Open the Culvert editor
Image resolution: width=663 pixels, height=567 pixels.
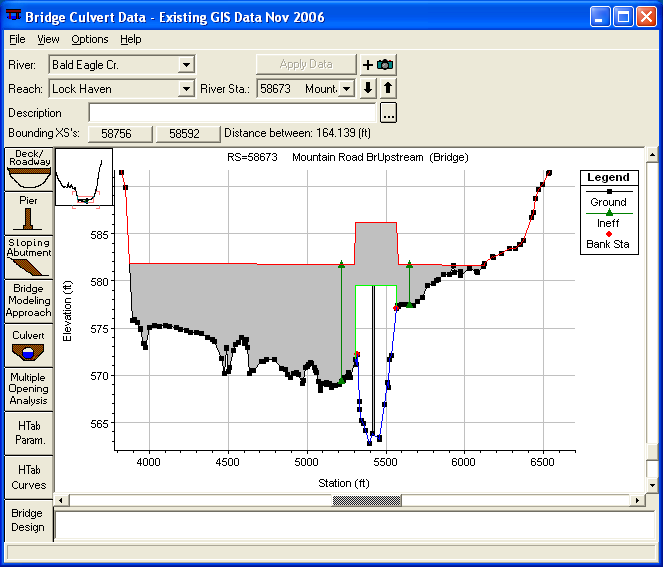(28, 344)
